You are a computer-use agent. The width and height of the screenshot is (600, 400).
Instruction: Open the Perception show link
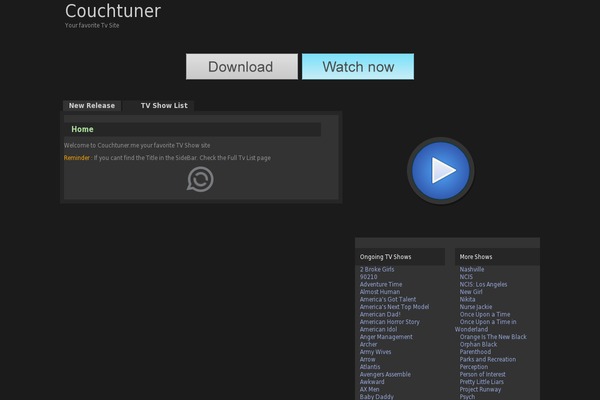pyautogui.click(x=474, y=367)
